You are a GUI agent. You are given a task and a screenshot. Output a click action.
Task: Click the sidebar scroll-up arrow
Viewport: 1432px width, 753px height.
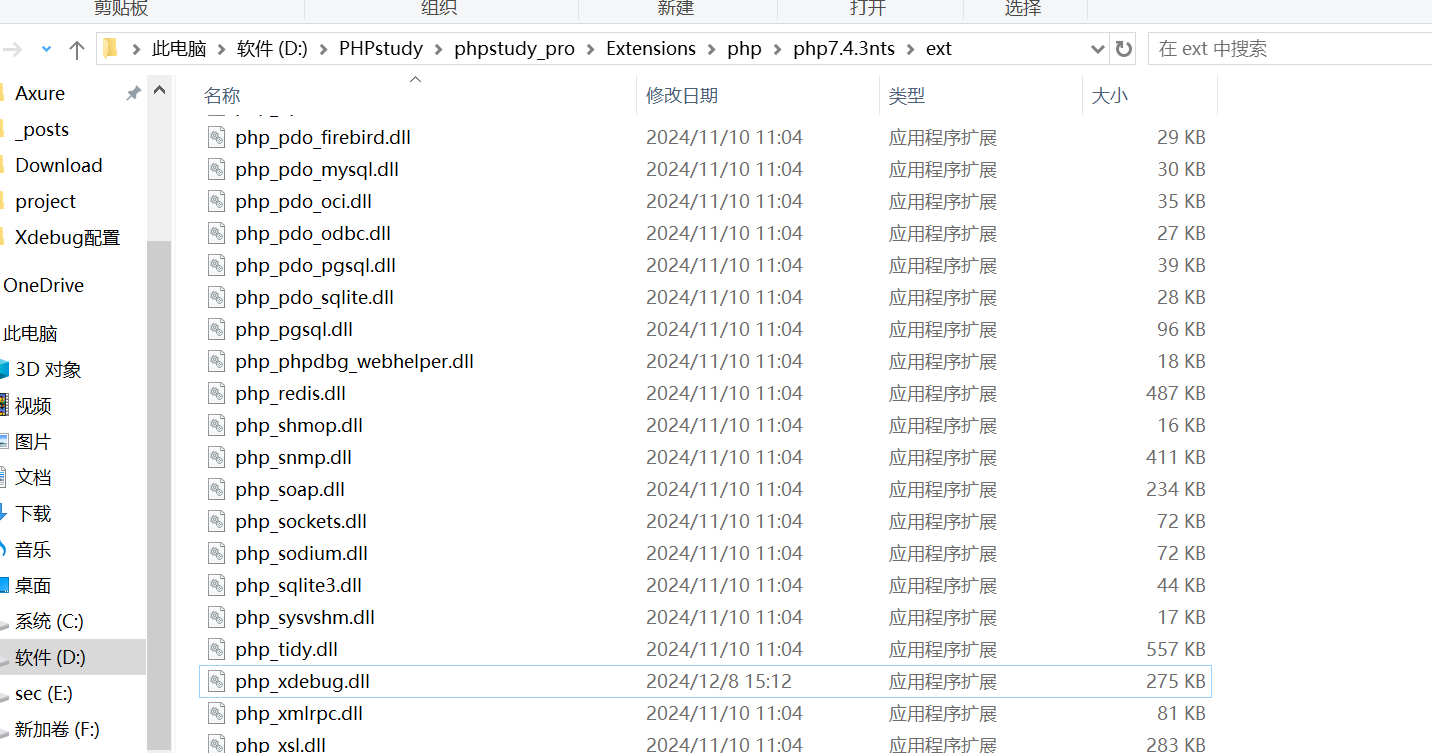(159, 92)
